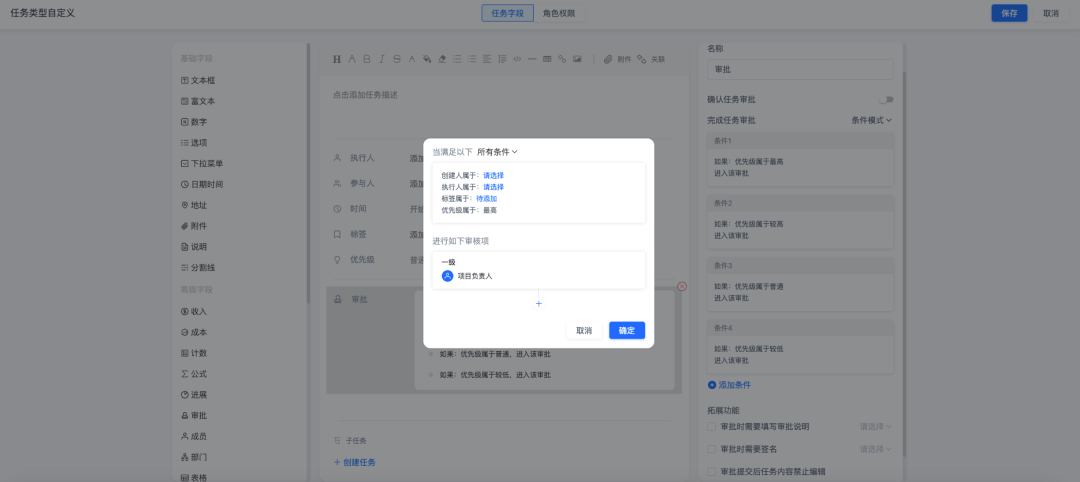Open 请选择 dropdown beside 审批时需要签名
This screenshot has height=482, width=1080.
[875, 449]
